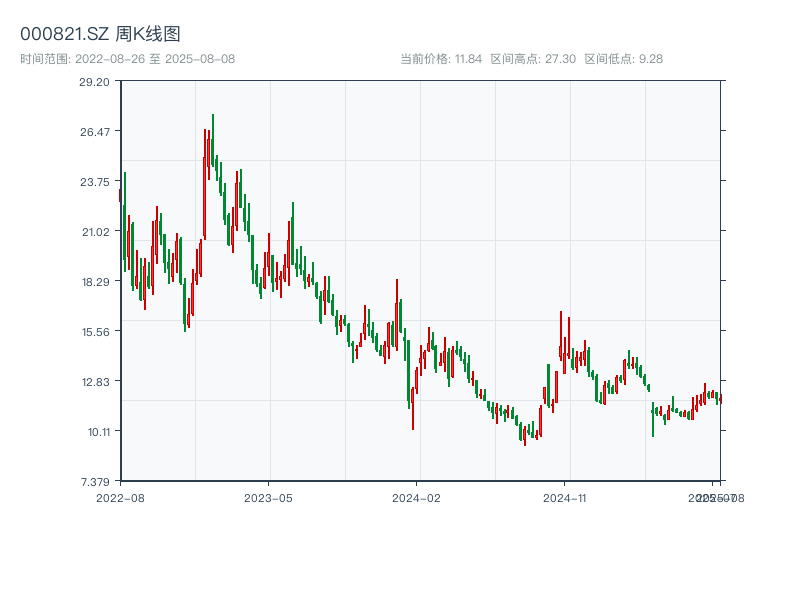800x600 pixels.
Task: Click the 12.83 y-axis label
Action: [96, 381]
